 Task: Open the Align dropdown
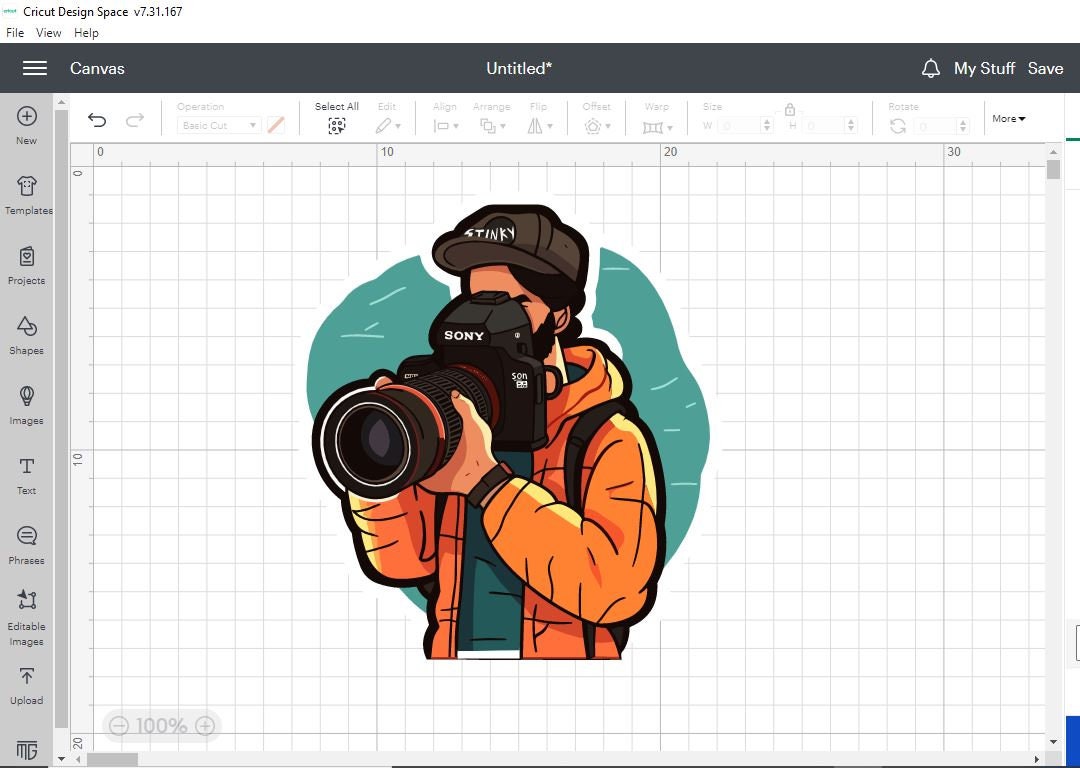pos(444,125)
